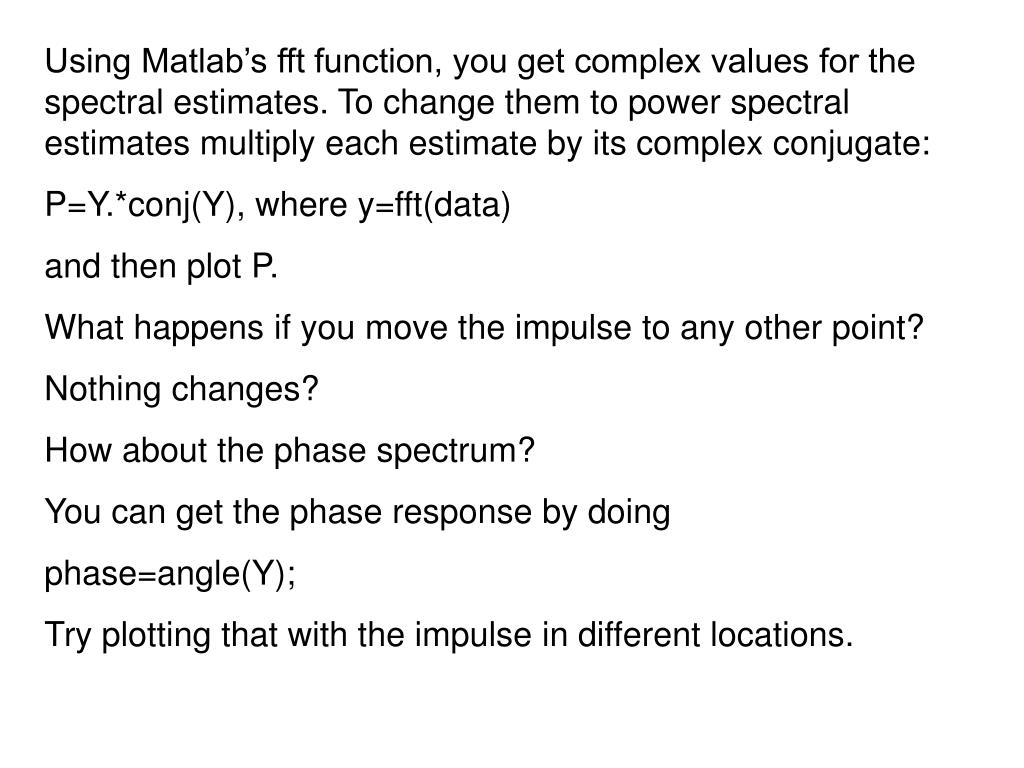Click 'How about the phase spectrum?'
This screenshot has height=768, width=1024.
point(290,450)
